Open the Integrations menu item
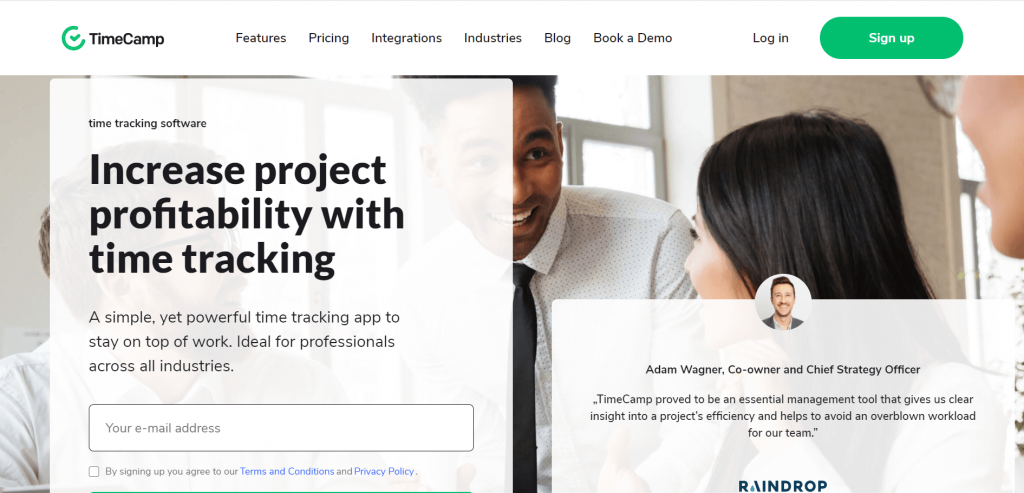1024x493 pixels. (406, 39)
